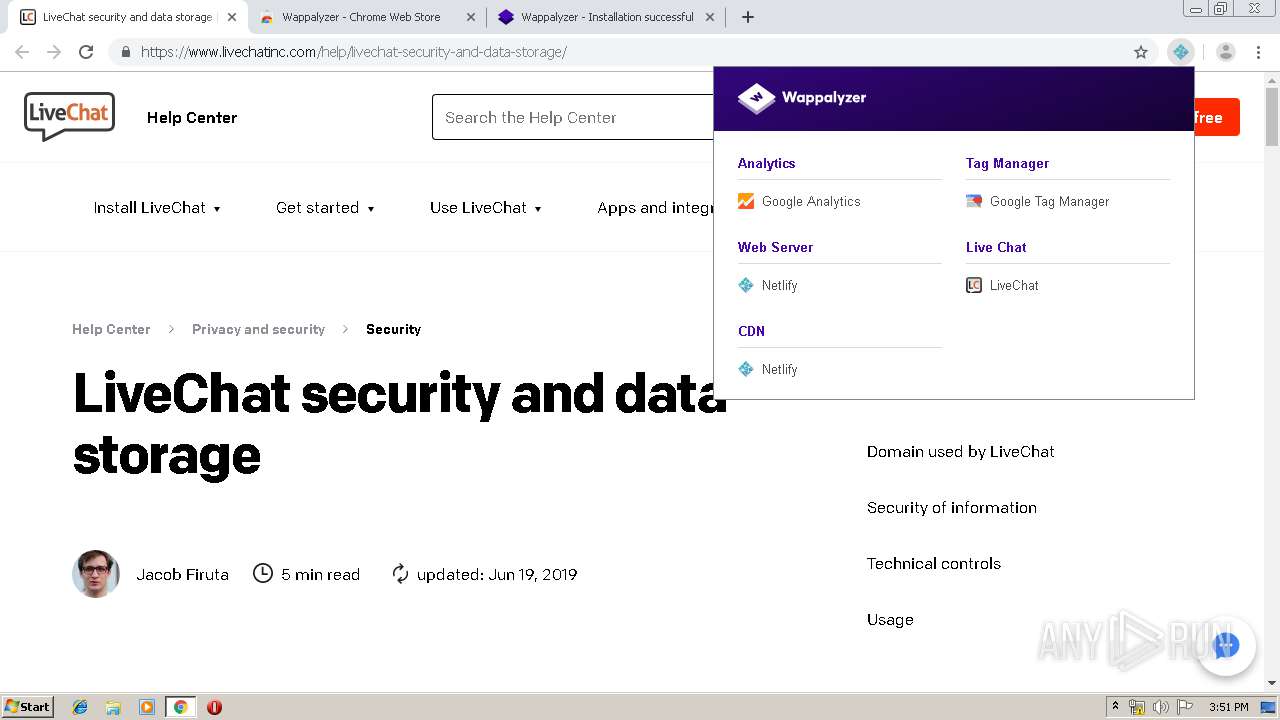Close the LiveChat security tab
The height and width of the screenshot is (720, 1280).
232,17
